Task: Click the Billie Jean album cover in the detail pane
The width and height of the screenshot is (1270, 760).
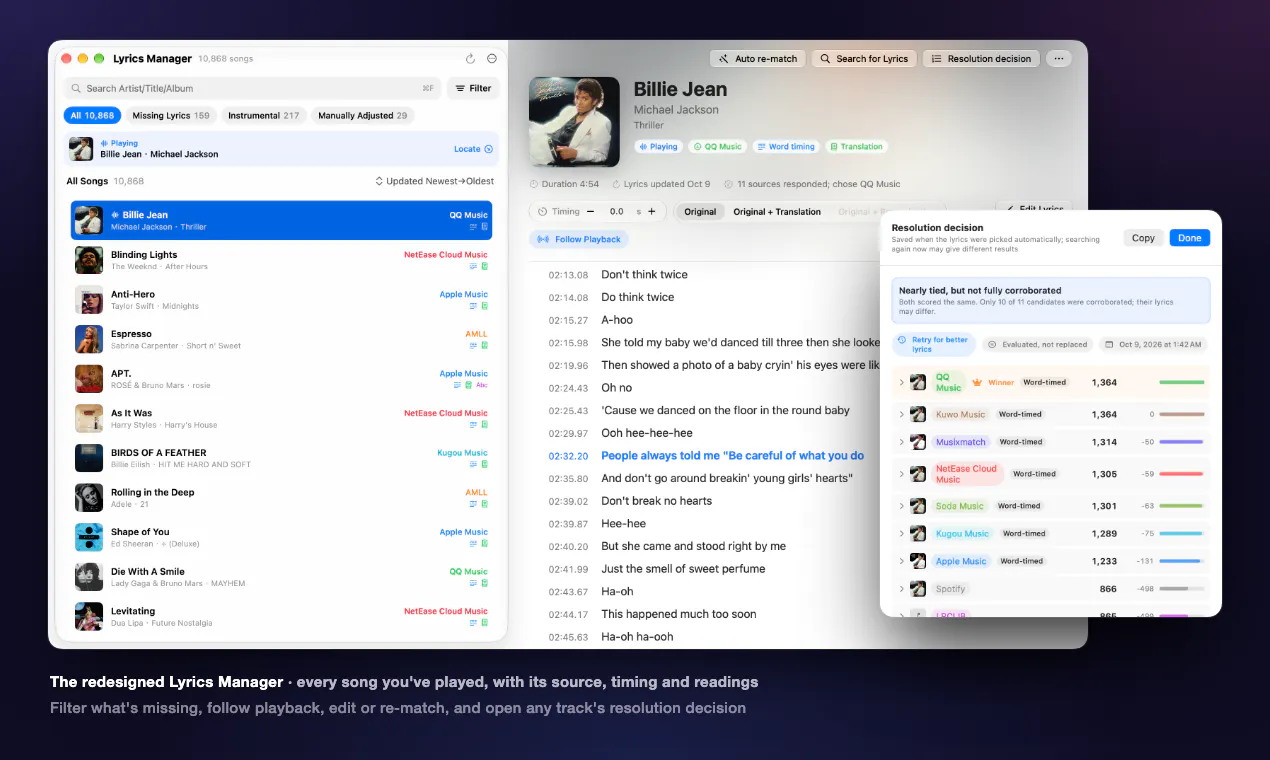Action: (x=574, y=122)
